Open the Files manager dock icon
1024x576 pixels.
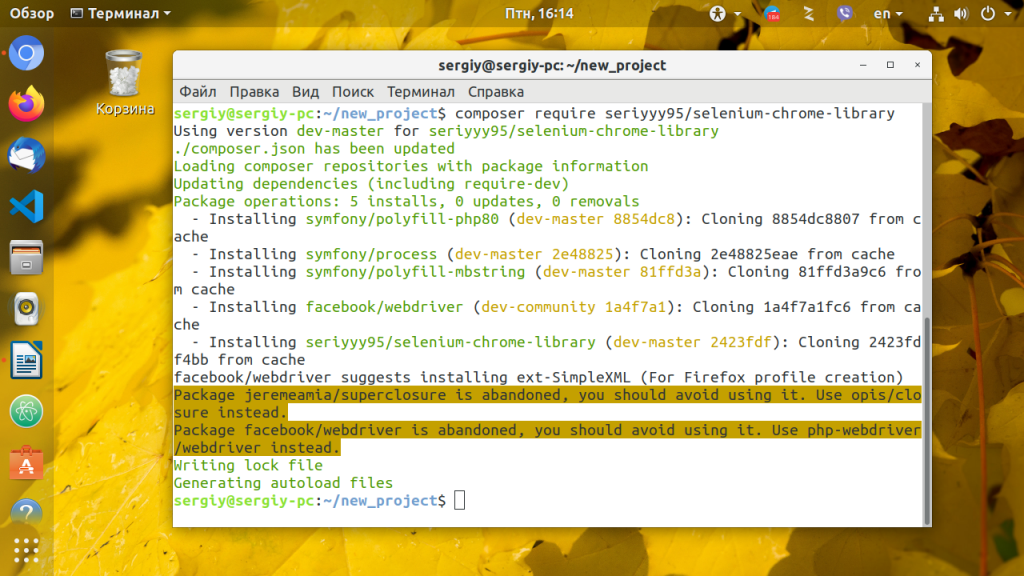(x=26, y=257)
